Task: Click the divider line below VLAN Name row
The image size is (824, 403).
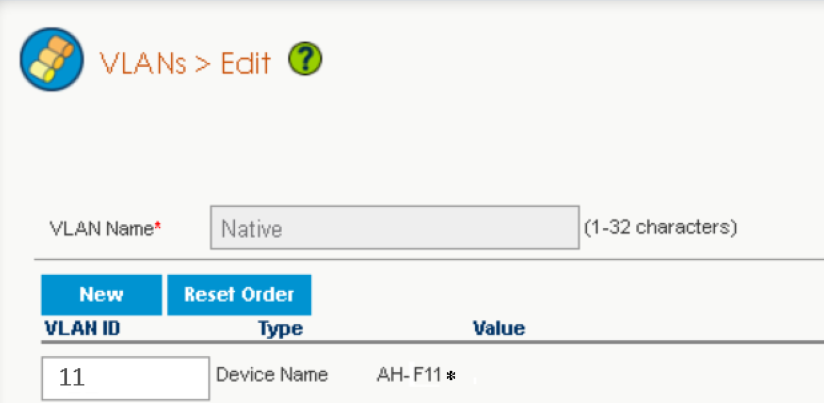Action: [430, 259]
